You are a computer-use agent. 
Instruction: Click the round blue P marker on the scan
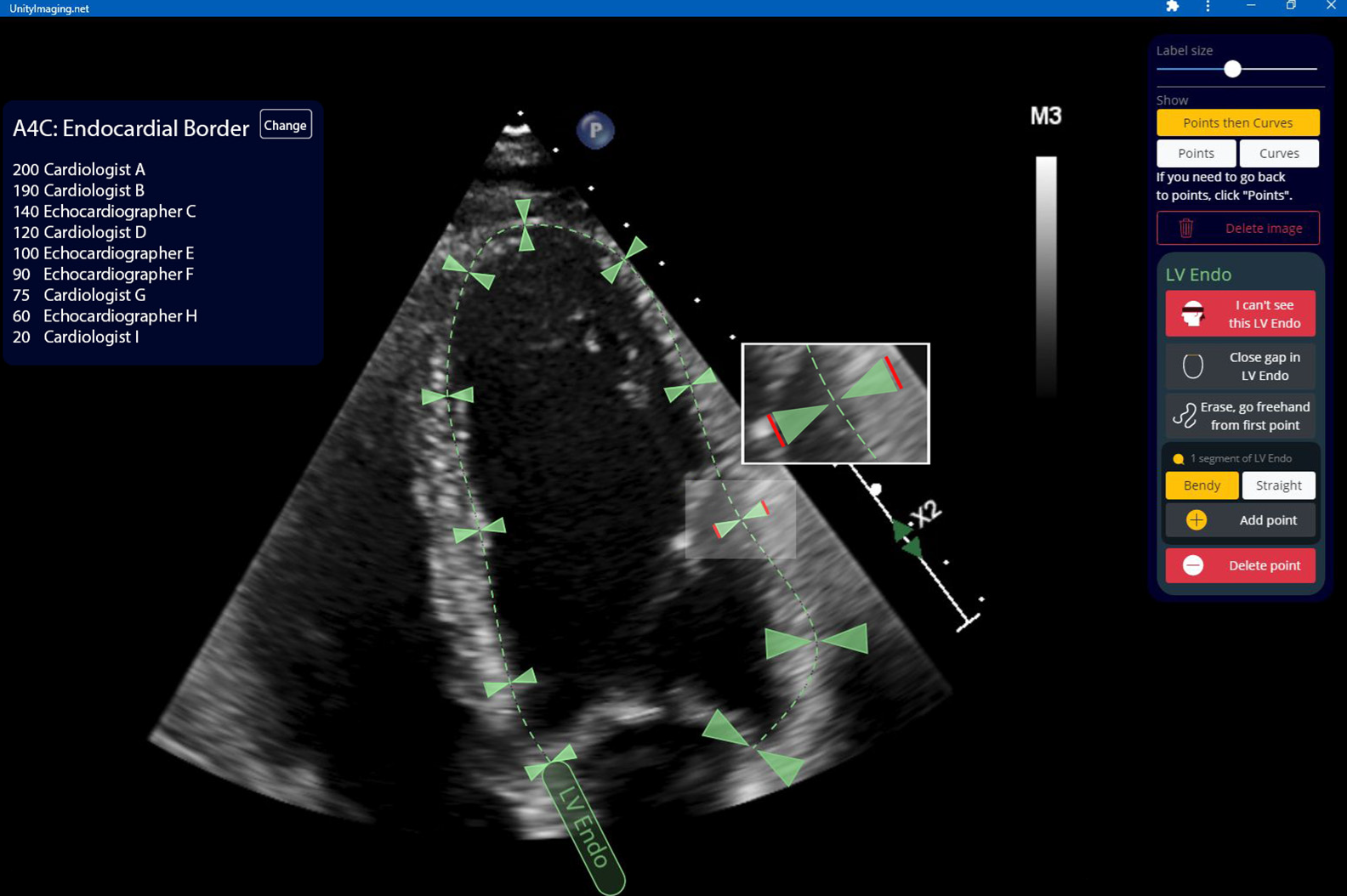click(x=595, y=131)
